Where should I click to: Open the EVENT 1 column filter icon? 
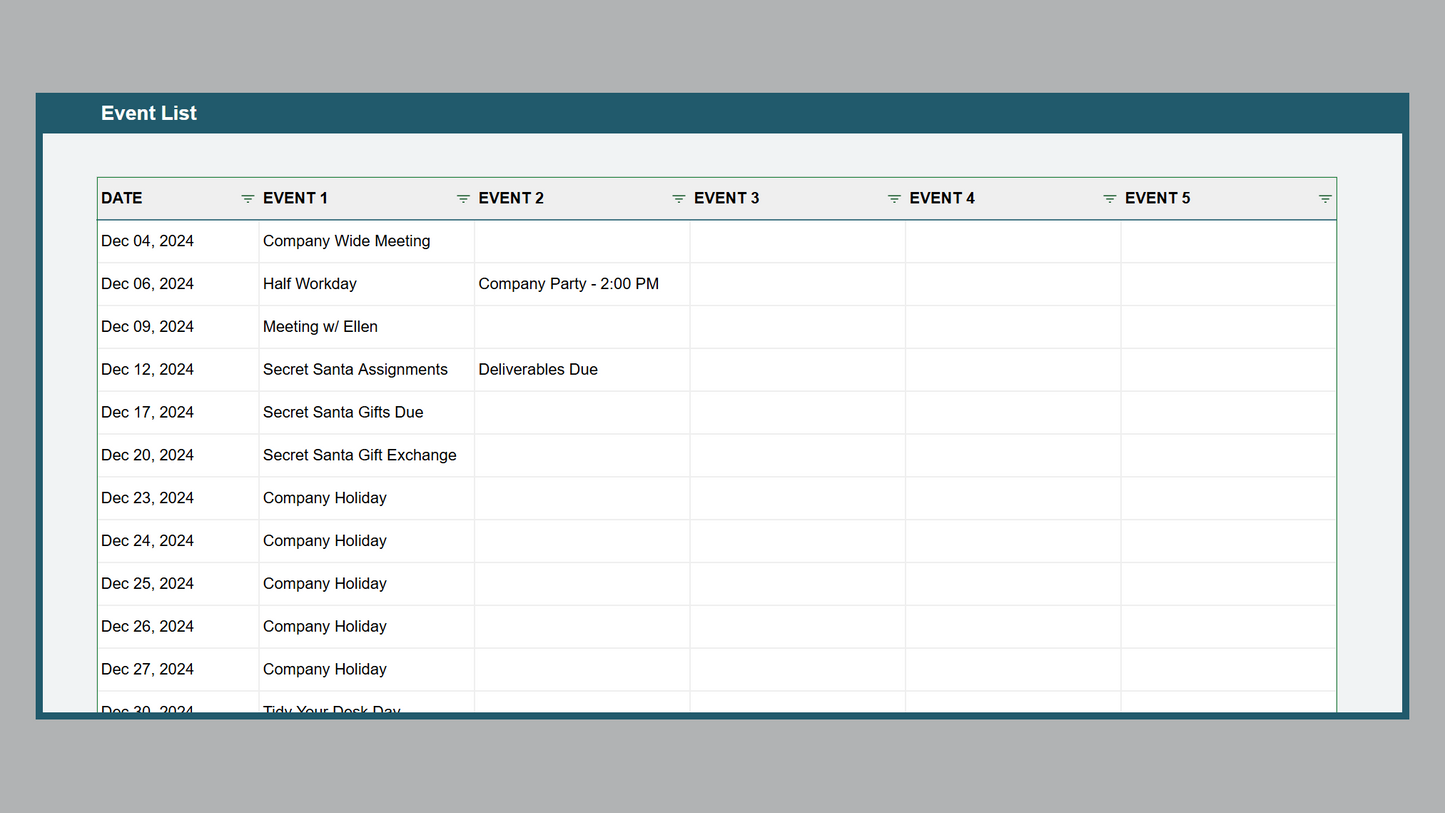point(463,199)
